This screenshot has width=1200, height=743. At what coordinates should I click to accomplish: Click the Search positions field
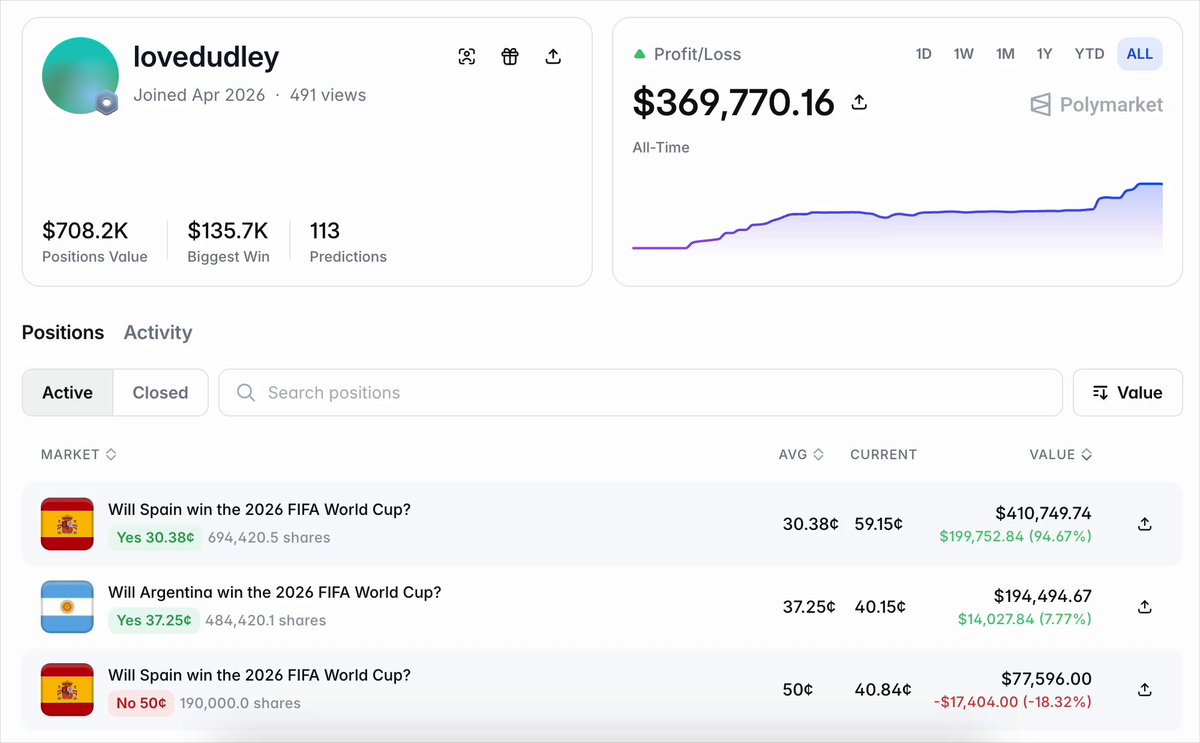[641, 393]
